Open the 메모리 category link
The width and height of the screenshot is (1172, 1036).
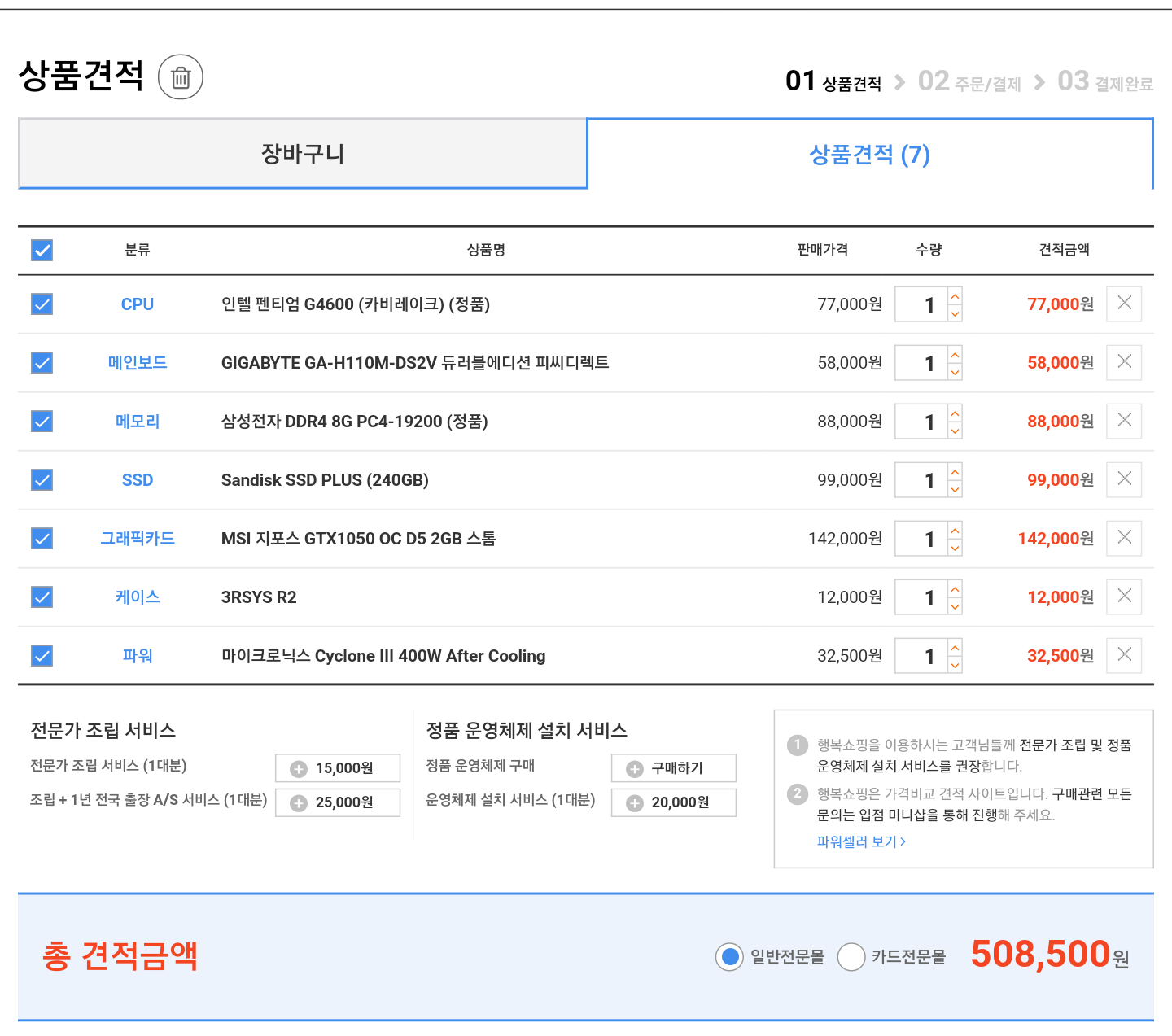coord(138,422)
